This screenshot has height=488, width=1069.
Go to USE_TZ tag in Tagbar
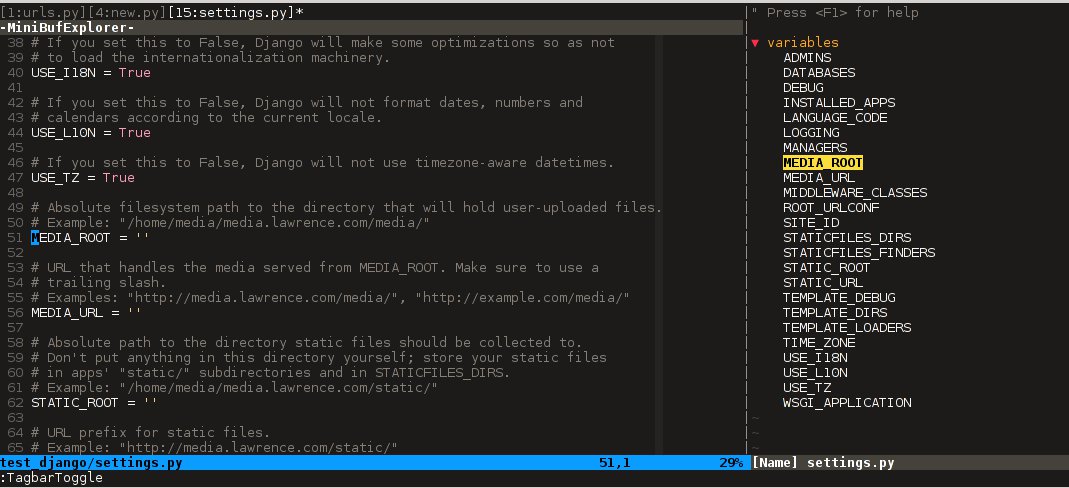pyautogui.click(x=807, y=388)
